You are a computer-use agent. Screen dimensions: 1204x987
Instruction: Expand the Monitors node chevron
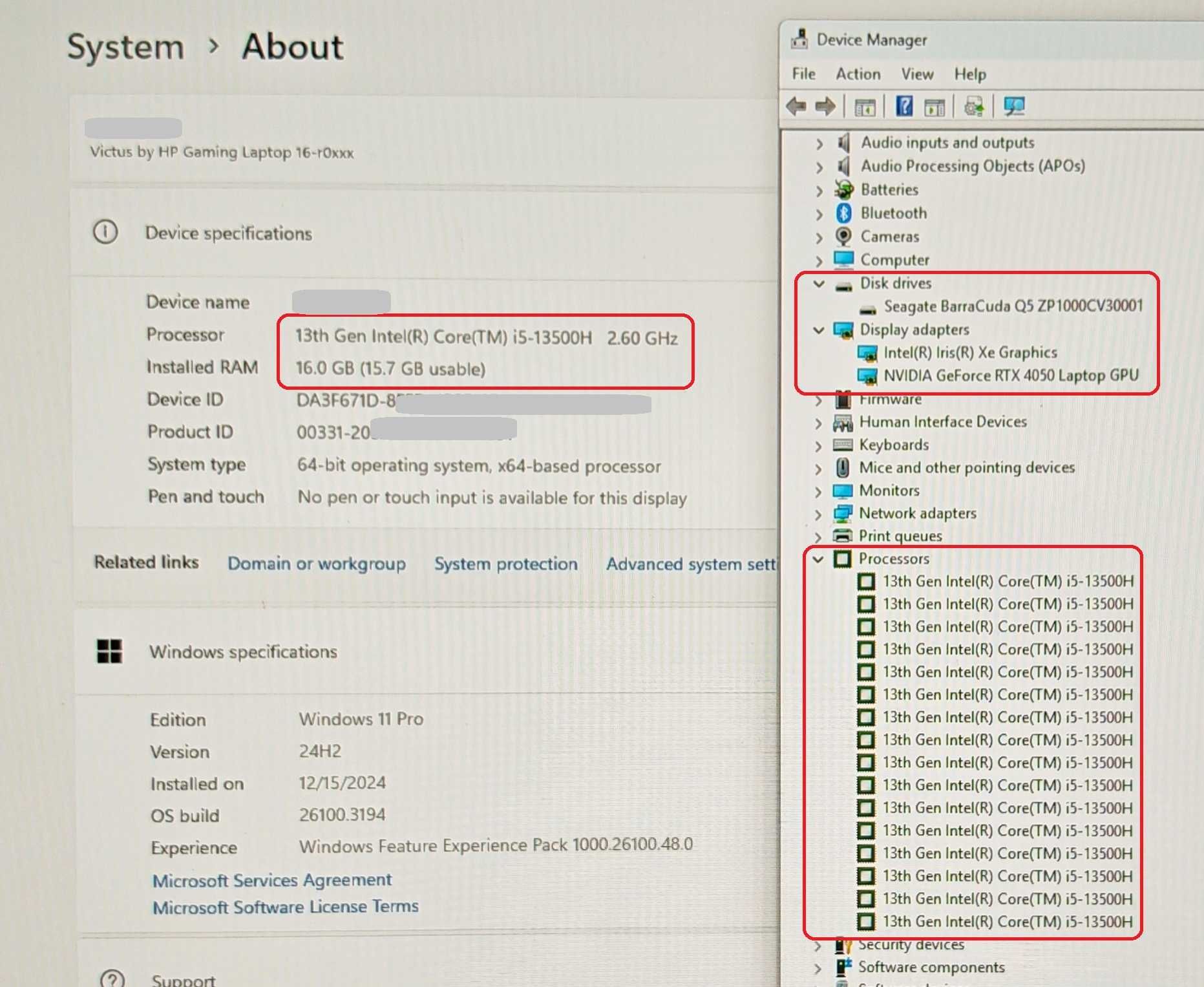click(819, 491)
